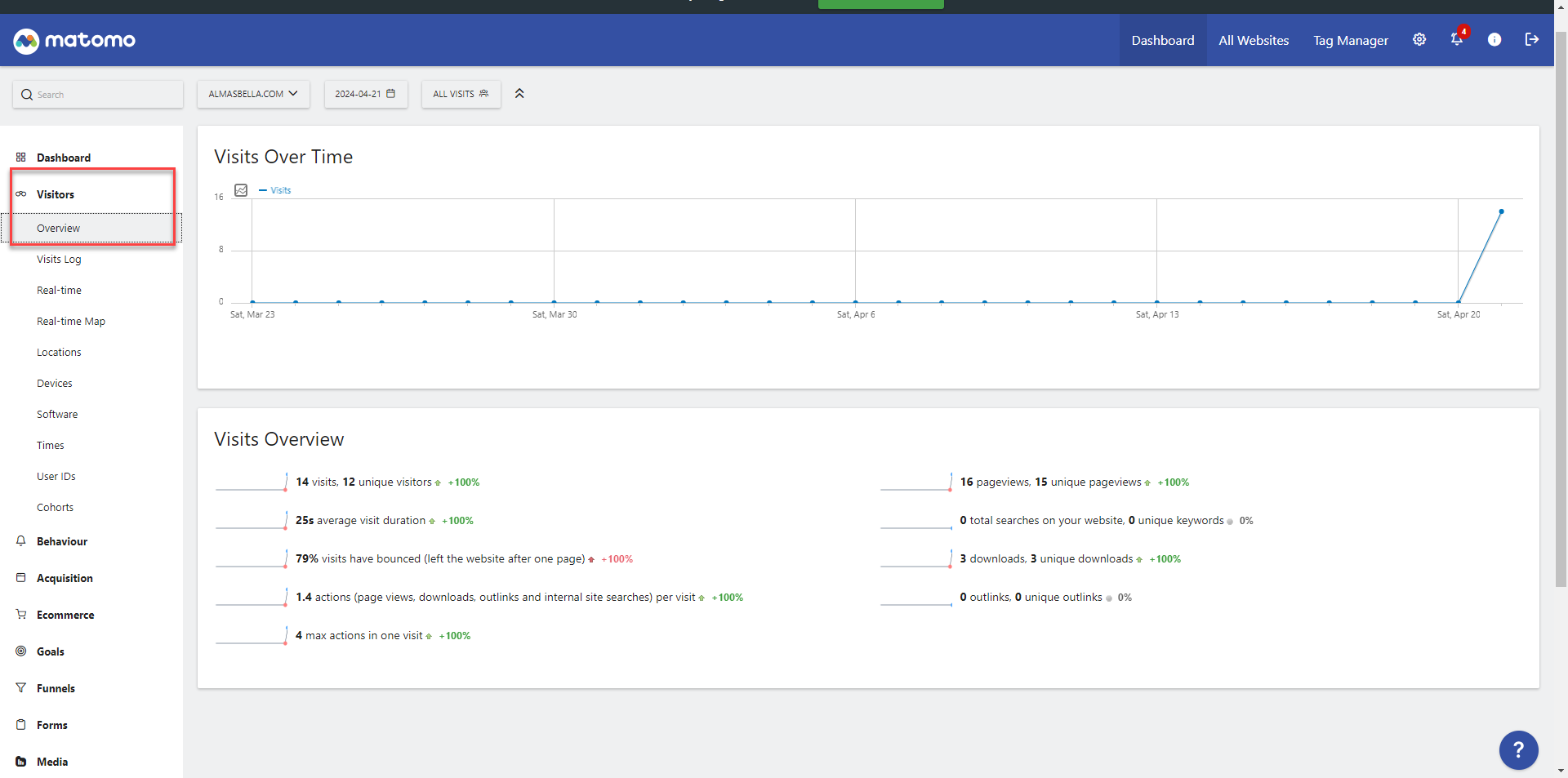Screen dimensions: 1568x778
Task: Open the Real-time Map page
Action: click(x=71, y=322)
